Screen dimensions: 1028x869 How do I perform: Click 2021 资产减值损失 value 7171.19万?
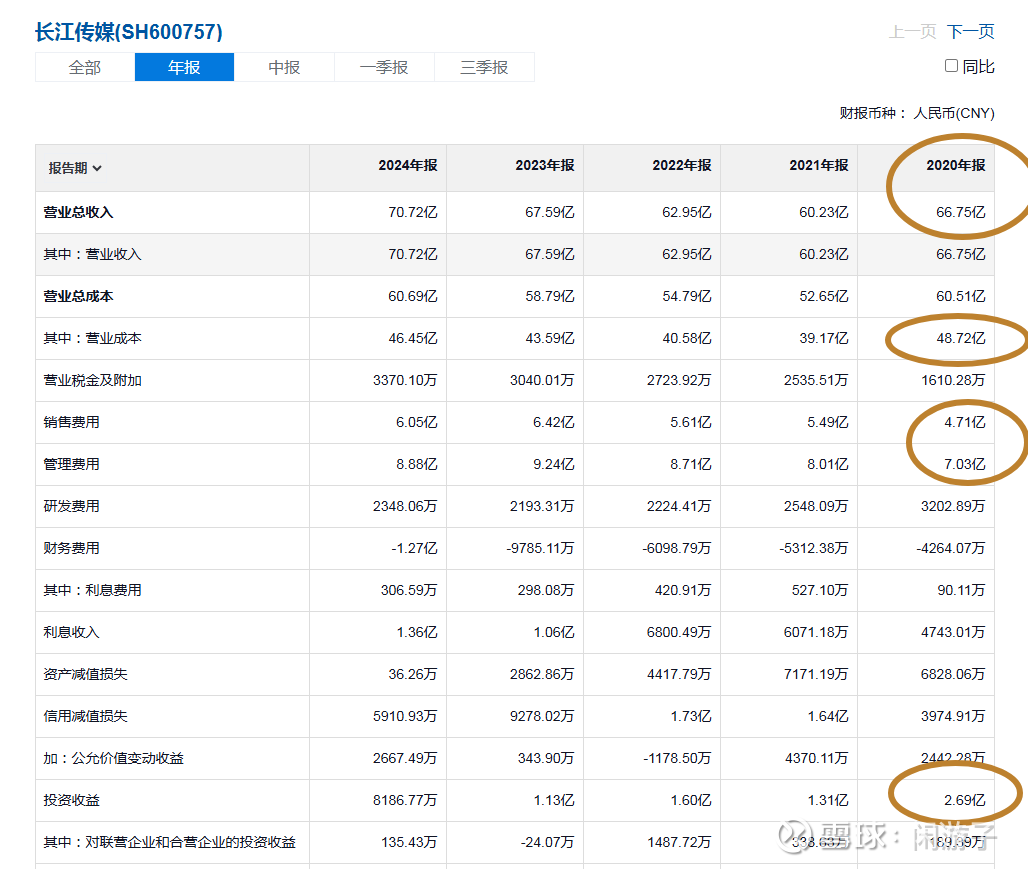click(816, 674)
